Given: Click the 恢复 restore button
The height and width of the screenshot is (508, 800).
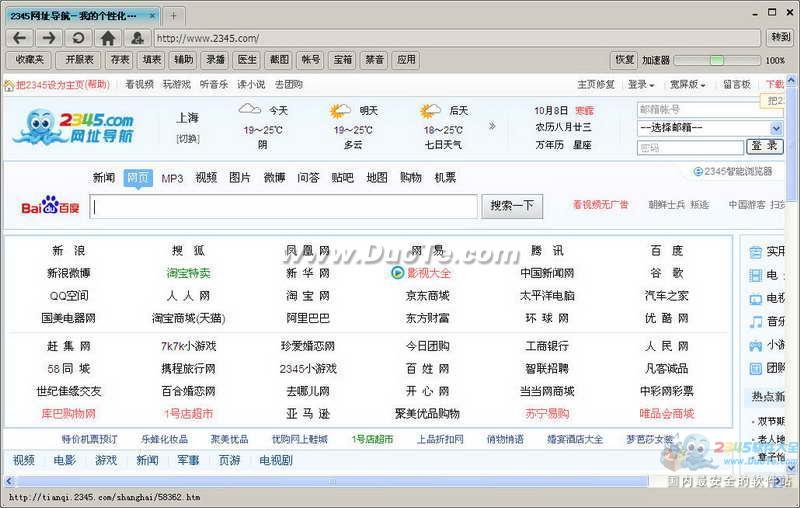Looking at the screenshot, I should pyautogui.click(x=624, y=60).
